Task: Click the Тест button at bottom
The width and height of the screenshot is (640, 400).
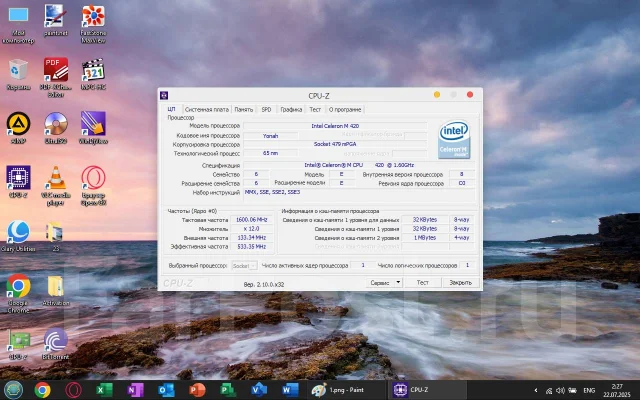Action: pyautogui.click(x=422, y=282)
